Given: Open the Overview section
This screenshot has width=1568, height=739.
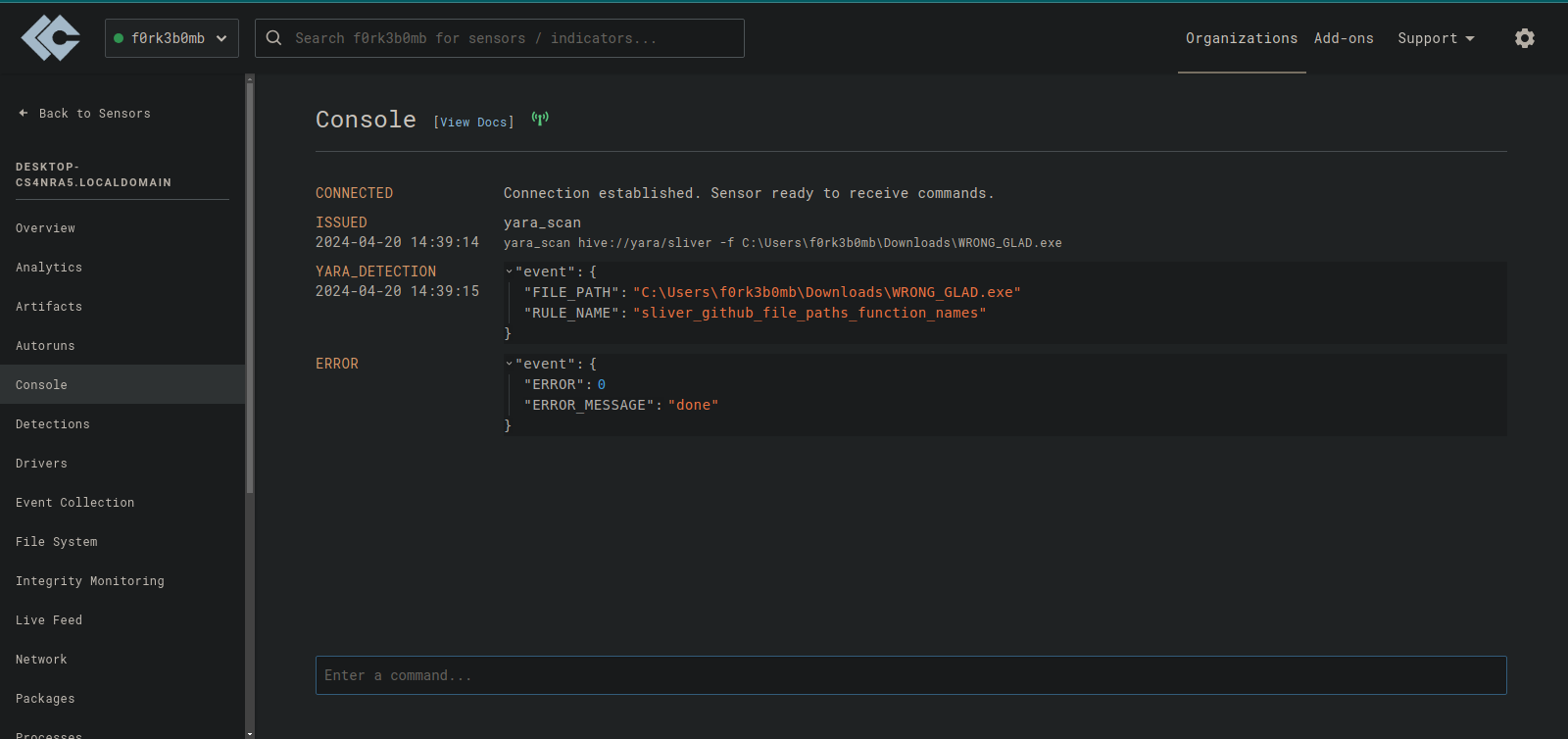Looking at the screenshot, I should click(45, 228).
